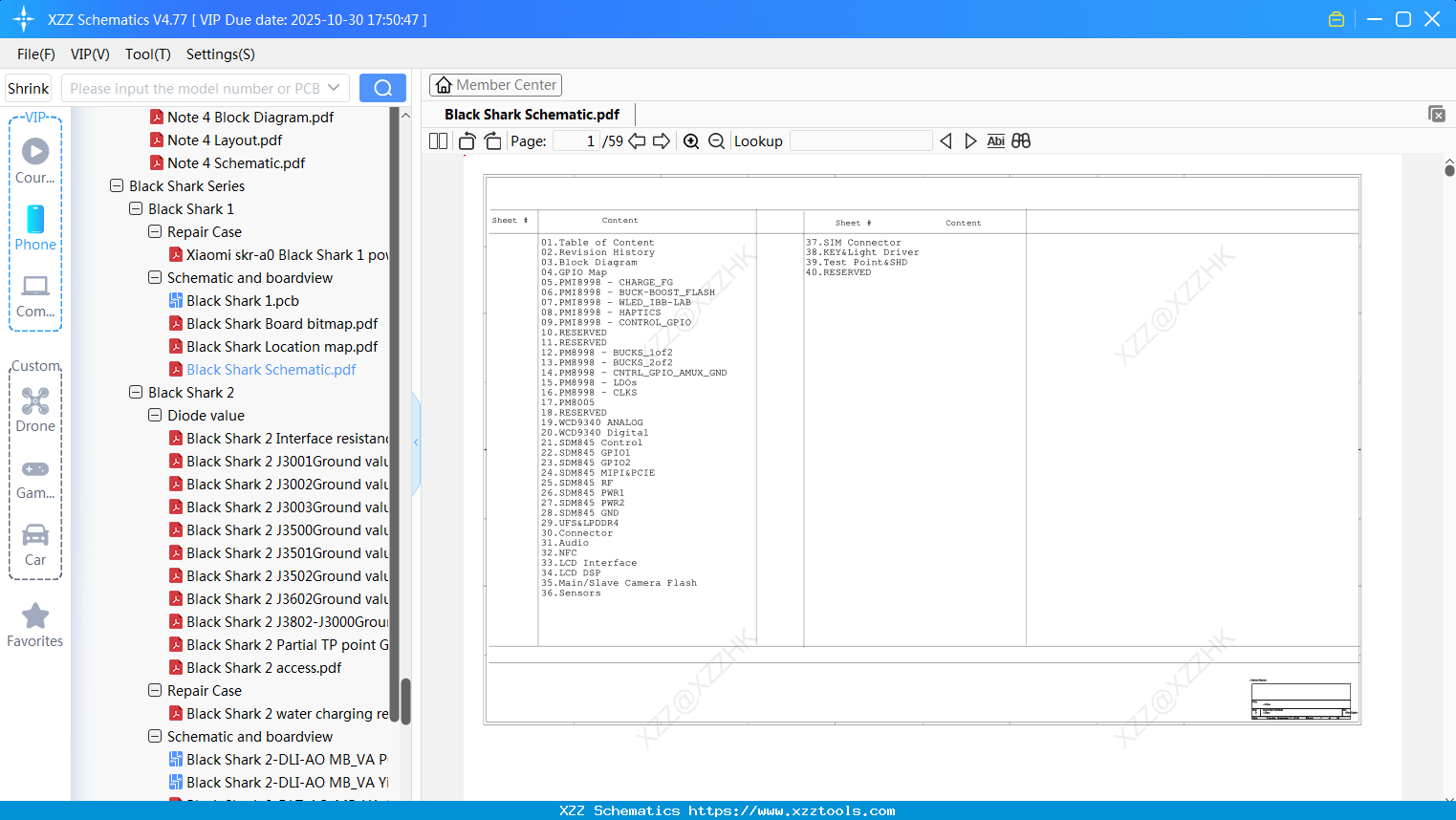The width and height of the screenshot is (1456, 820).
Task: Click the XZZ Schematics app logo
Action: pos(24,19)
